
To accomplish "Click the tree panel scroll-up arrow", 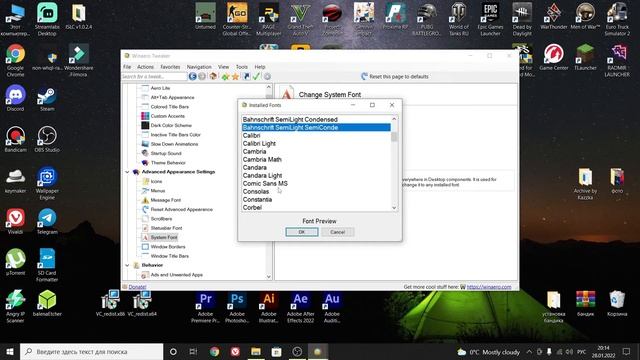I will [x=269, y=87].
